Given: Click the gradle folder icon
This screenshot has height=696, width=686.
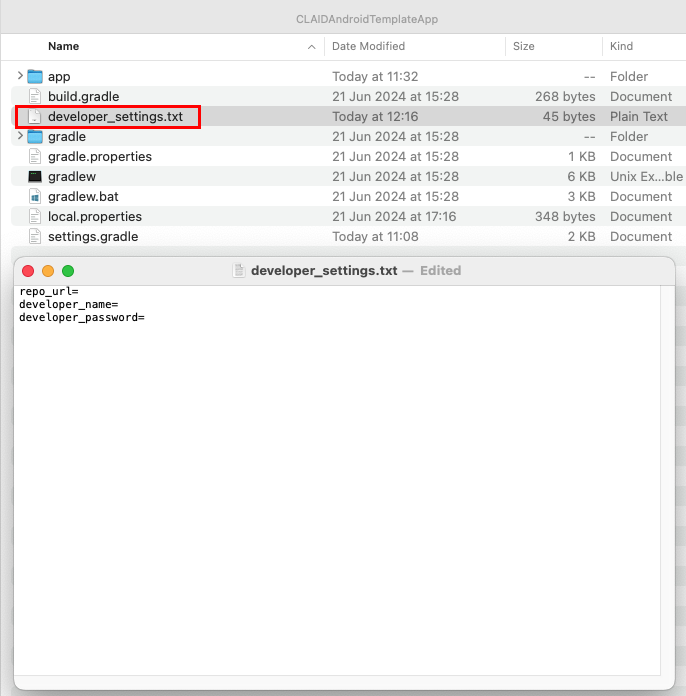Looking at the screenshot, I should 35,136.
